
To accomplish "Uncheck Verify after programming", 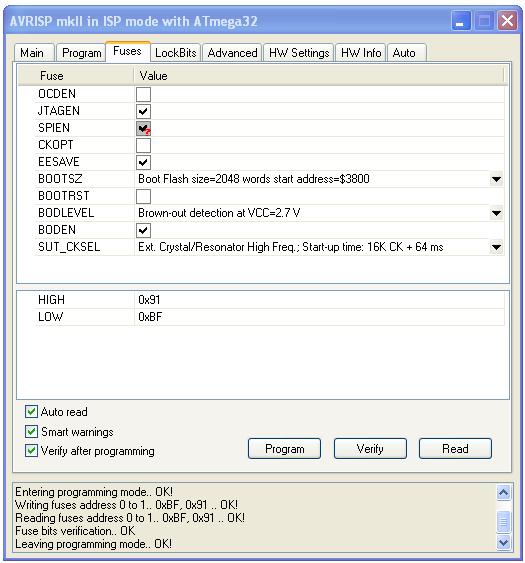I will tap(31, 450).
